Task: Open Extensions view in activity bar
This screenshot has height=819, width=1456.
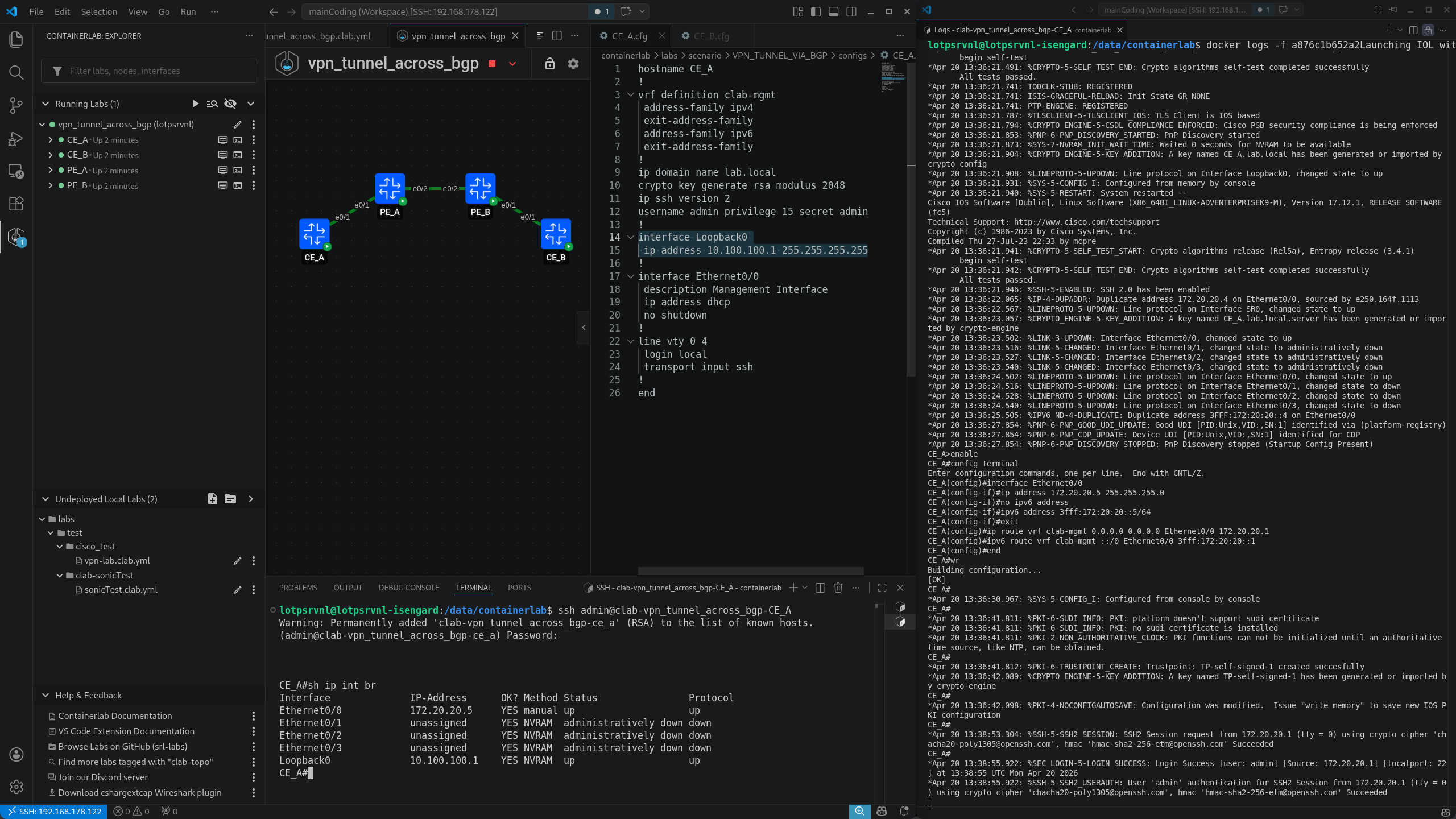Action: click(x=16, y=204)
